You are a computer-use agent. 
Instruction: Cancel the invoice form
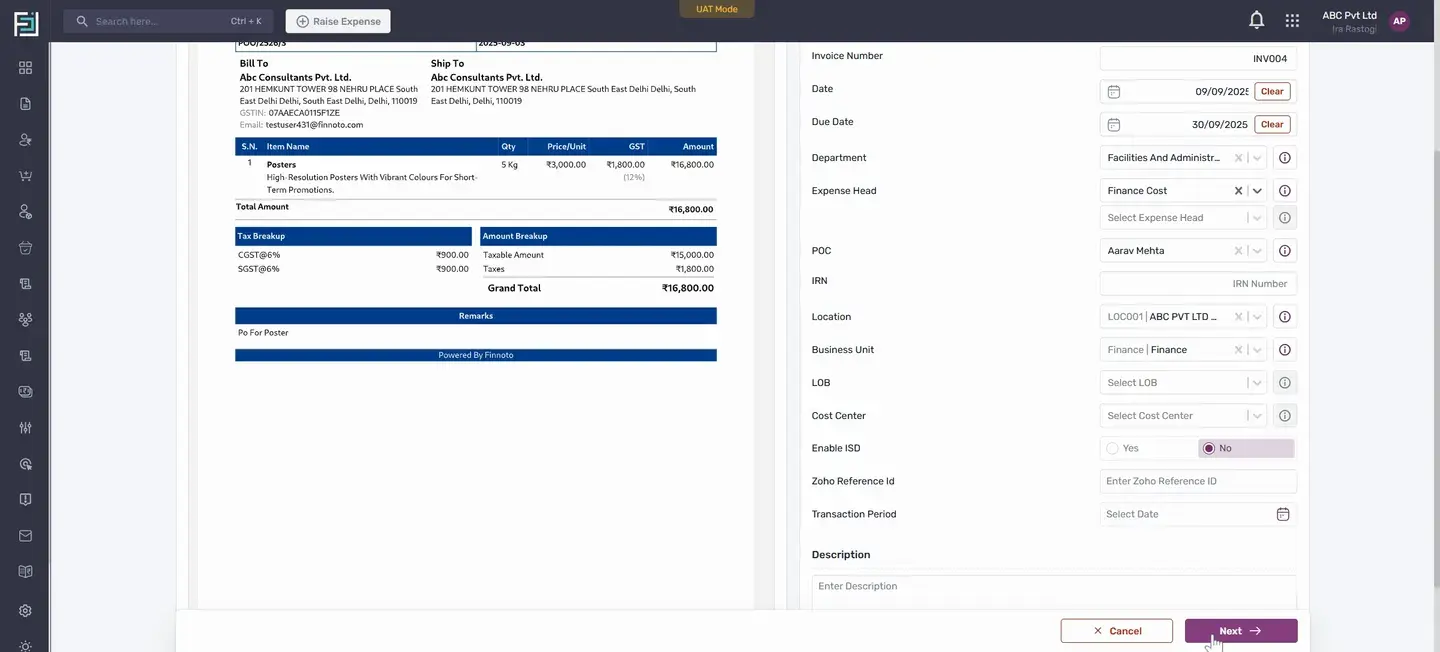click(x=1117, y=631)
